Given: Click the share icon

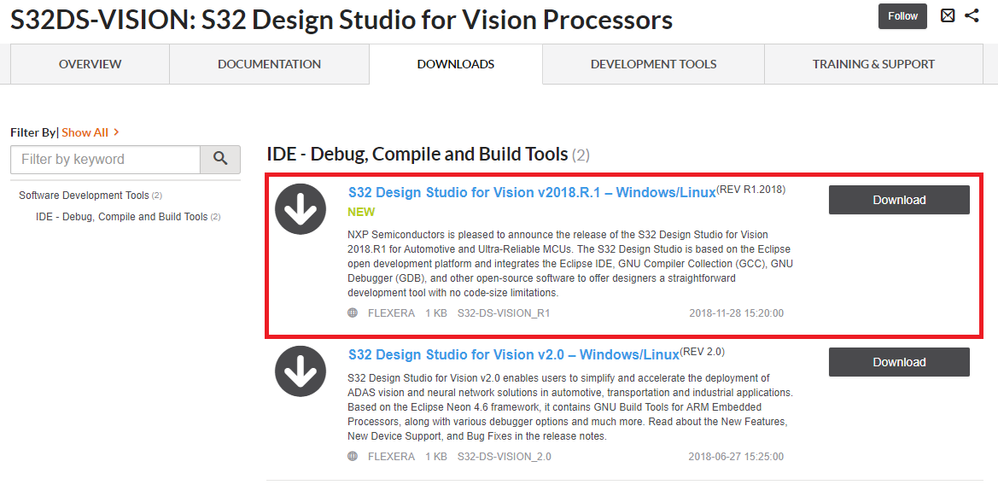Looking at the screenshot, I should (972, 16).
